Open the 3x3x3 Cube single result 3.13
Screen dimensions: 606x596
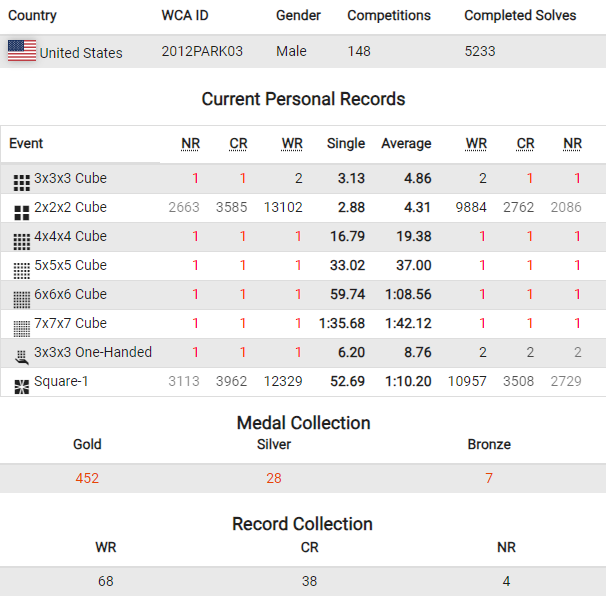351,179
